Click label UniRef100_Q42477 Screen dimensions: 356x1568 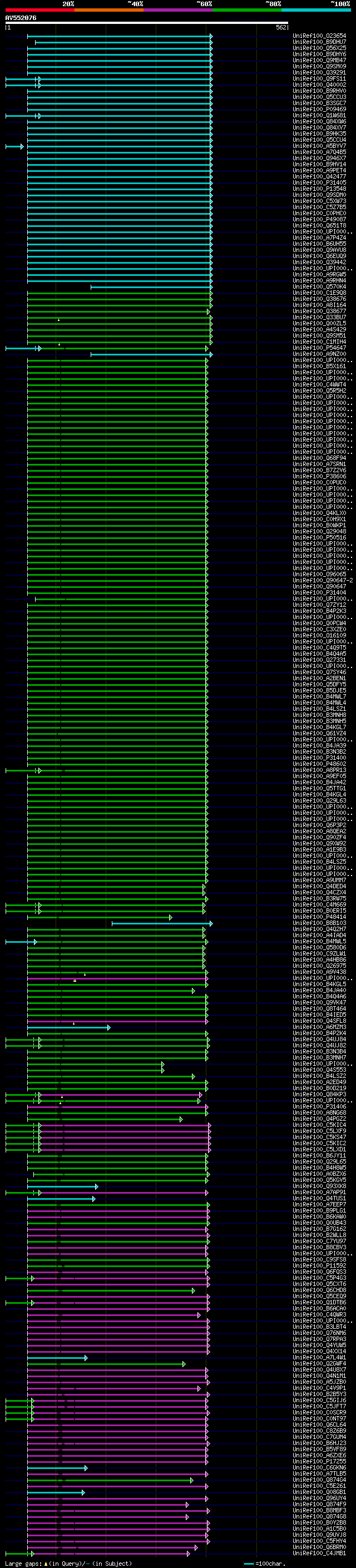[x=319, y=176]
